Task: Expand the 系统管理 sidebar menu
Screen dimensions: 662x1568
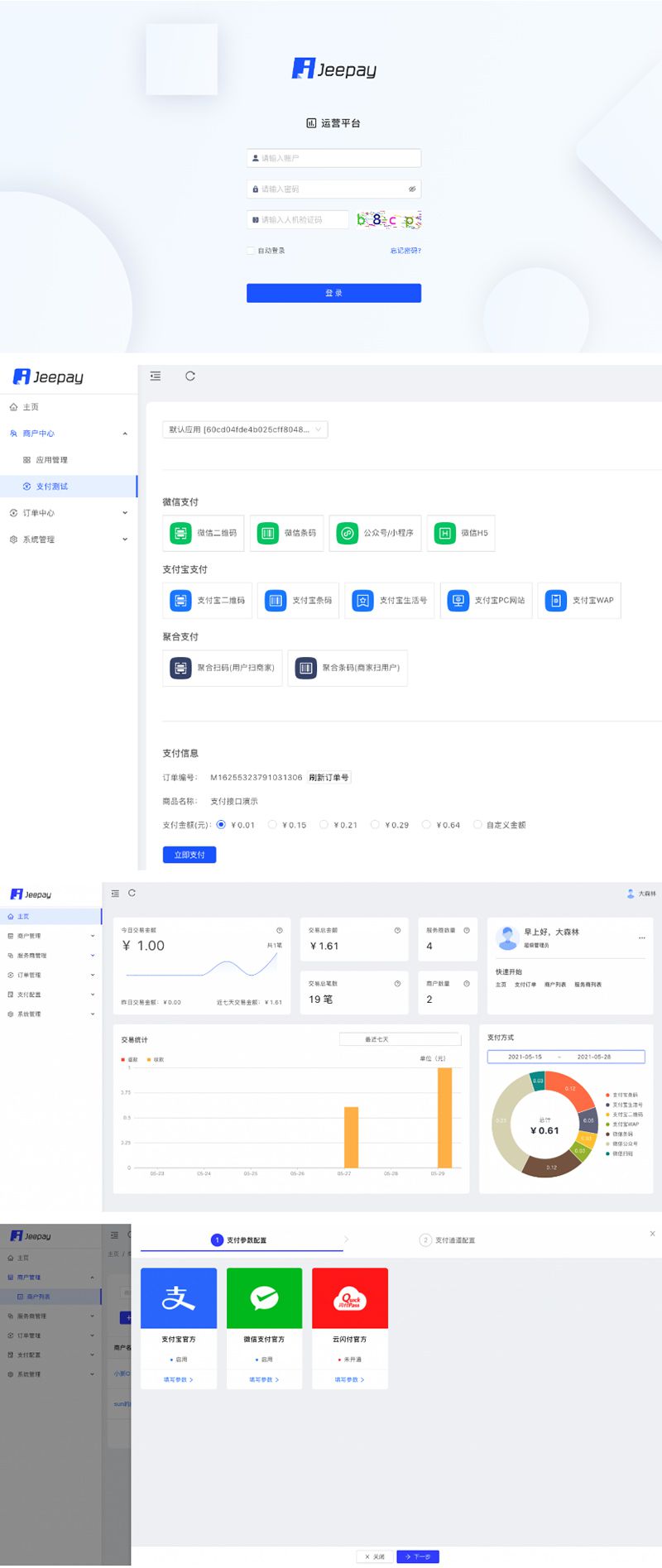Action: (x=68, y=539)
